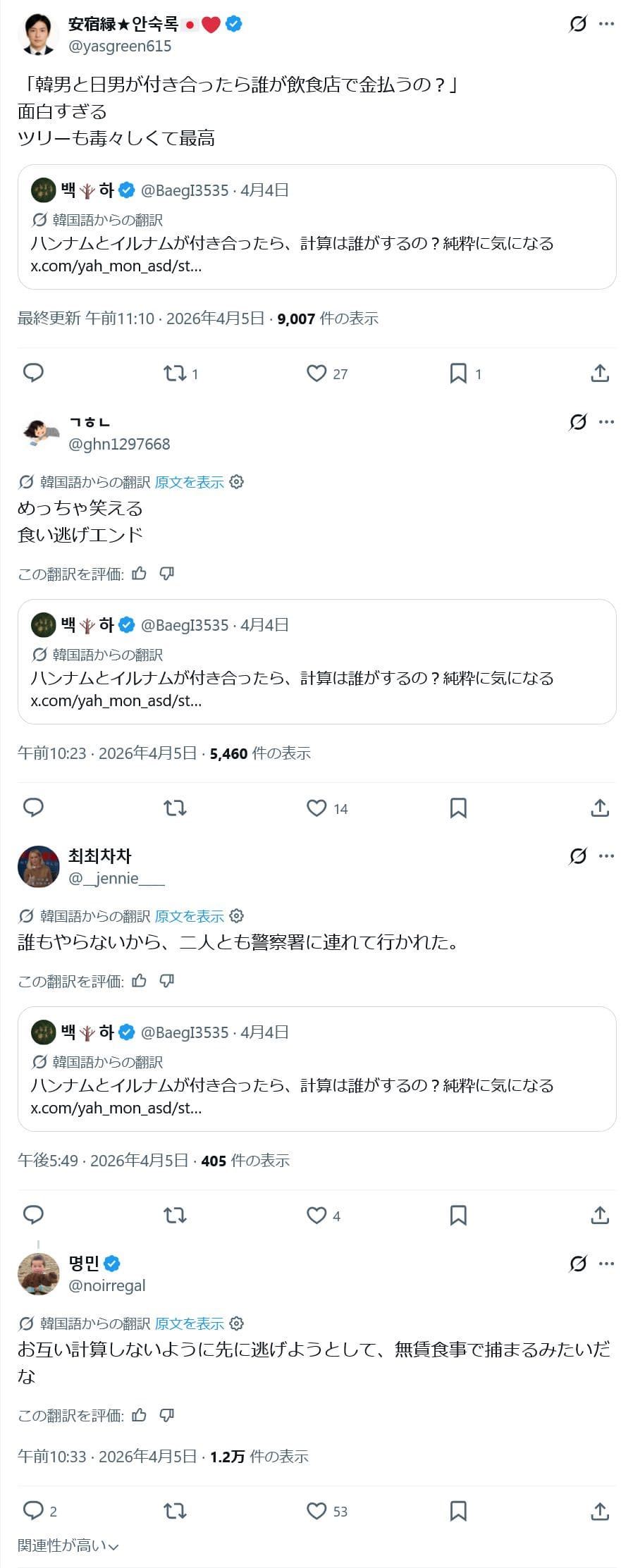Like the post with 27 likes
This screenshot has height=1568, width=633.
click(x=316, y=374)
